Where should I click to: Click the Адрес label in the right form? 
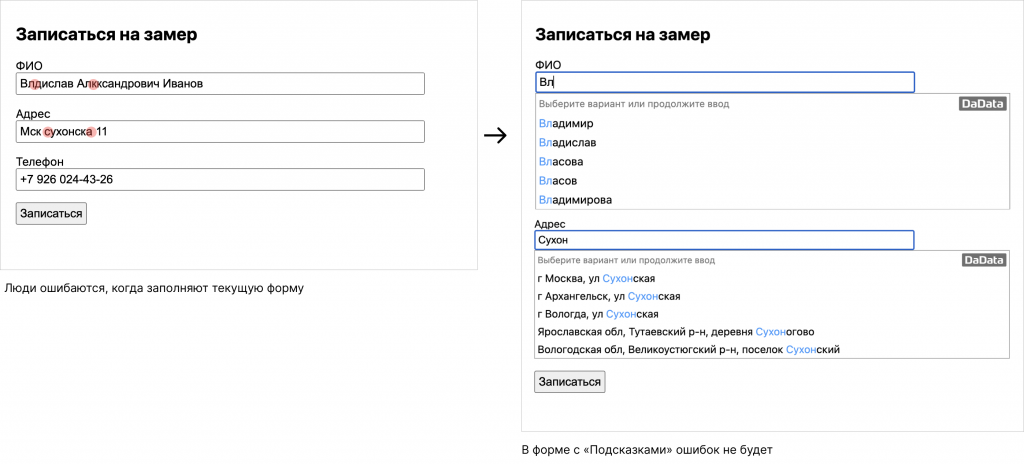click(x=550, y=224)
